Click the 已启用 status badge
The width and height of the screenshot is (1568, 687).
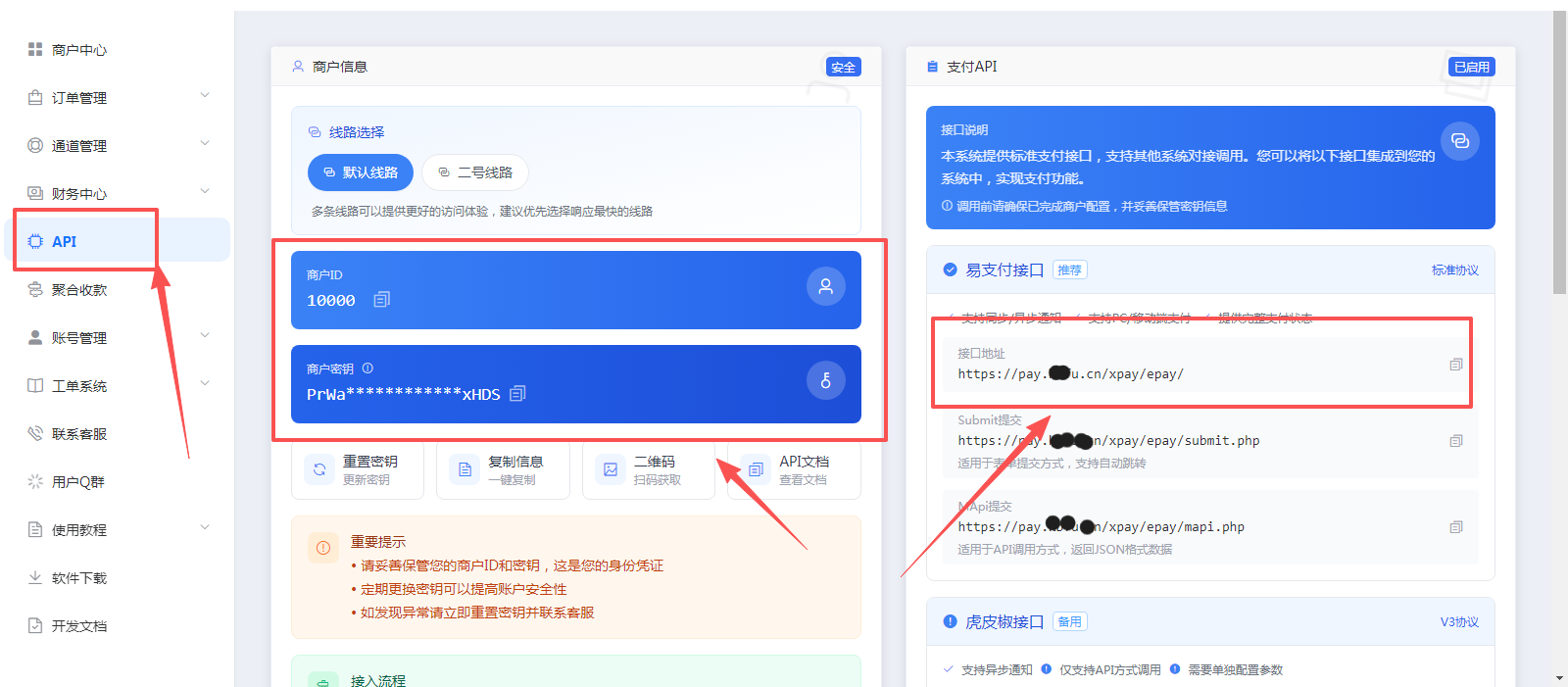click(x=1472, y=67)
